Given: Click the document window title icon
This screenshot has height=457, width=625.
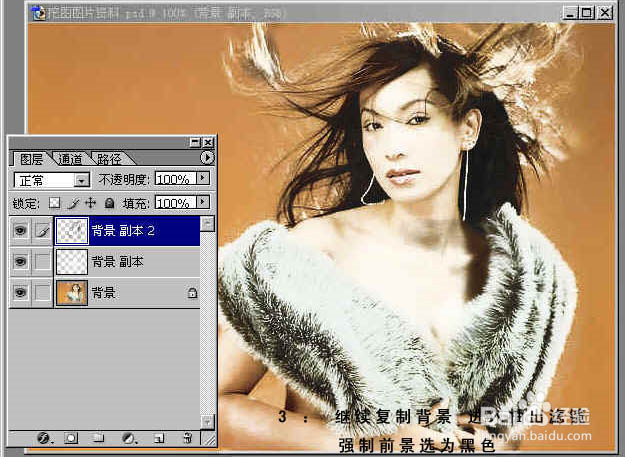Looking at the screenshot, I should click(39, 13).
